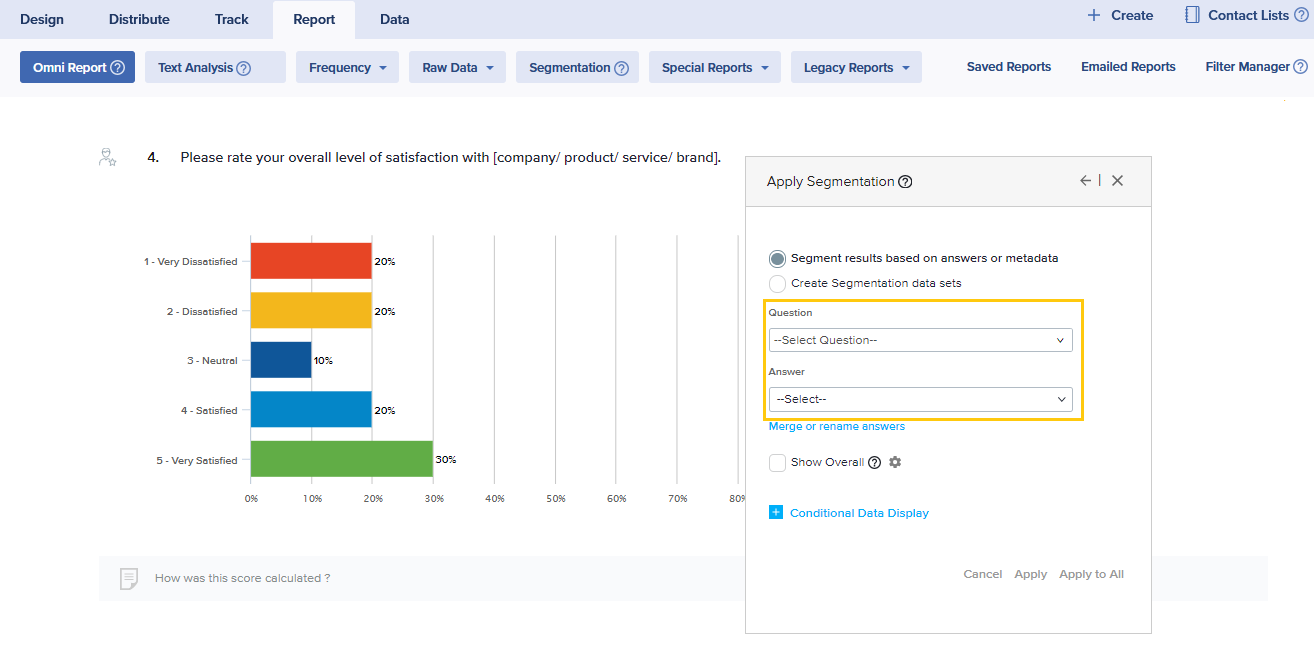Click the Contact Lists book icon
This screenshot has width=1314, height=653.
point(1192,15)
